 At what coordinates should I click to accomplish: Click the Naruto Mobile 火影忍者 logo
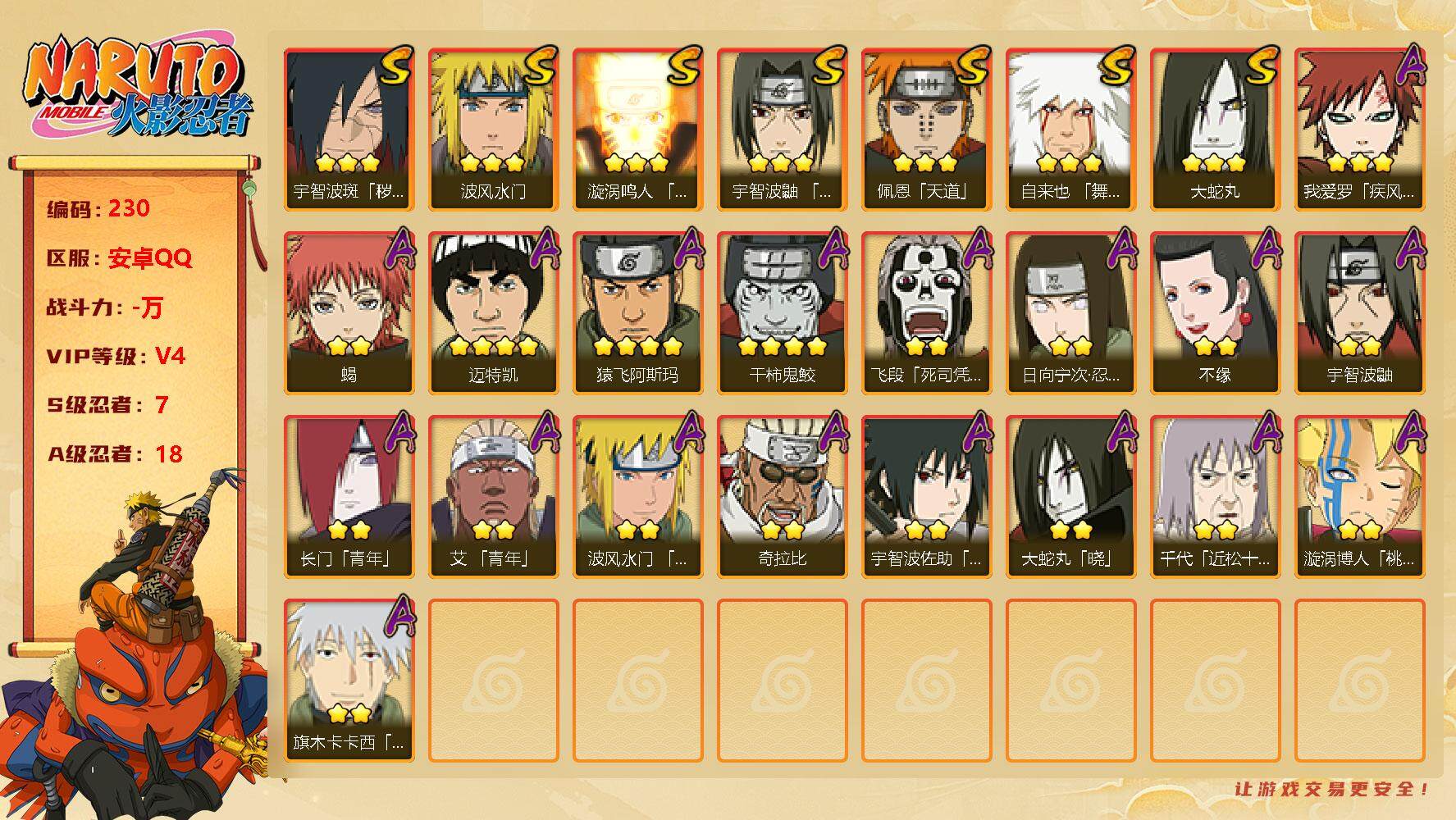pos(137,87)
